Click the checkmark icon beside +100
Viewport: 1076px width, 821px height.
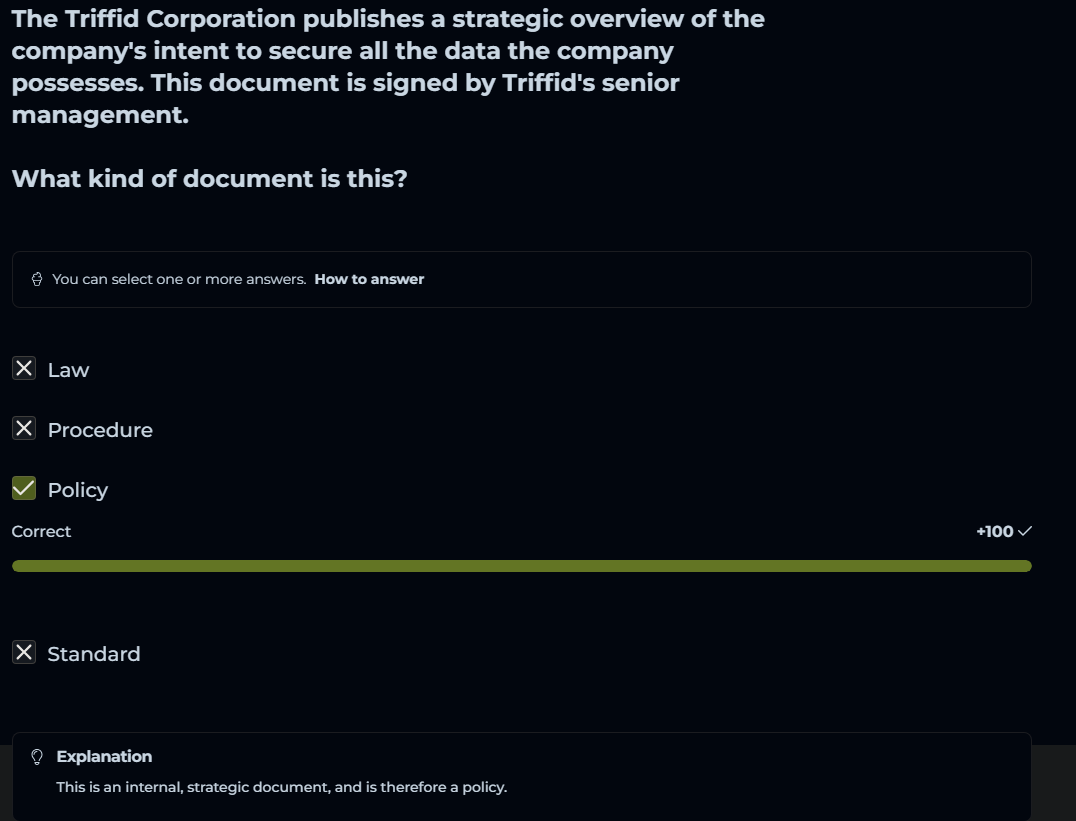[1024, 531]
